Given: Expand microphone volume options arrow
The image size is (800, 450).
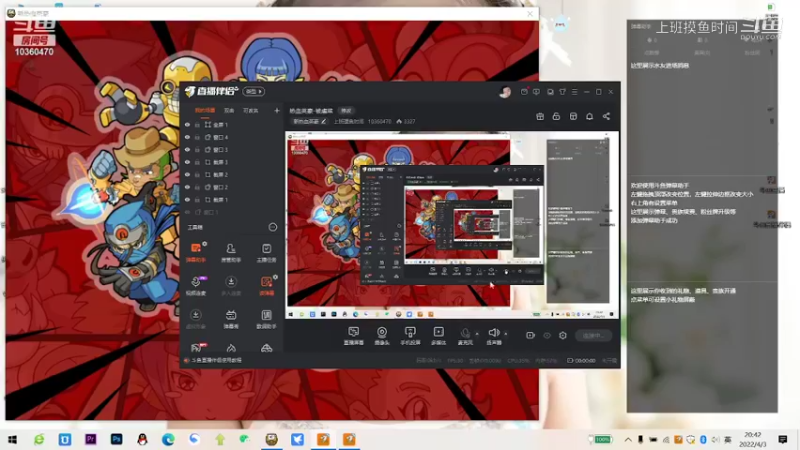Looking at the screenshot, I should [477, 334].
